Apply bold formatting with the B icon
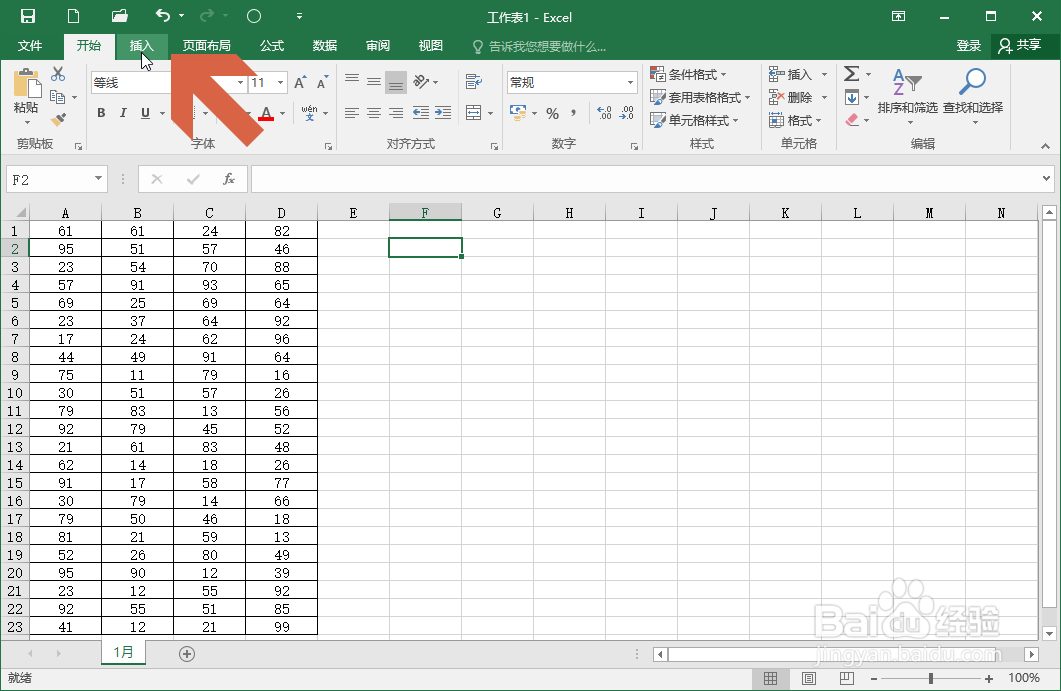1061x691 pixels. [100, 113]
